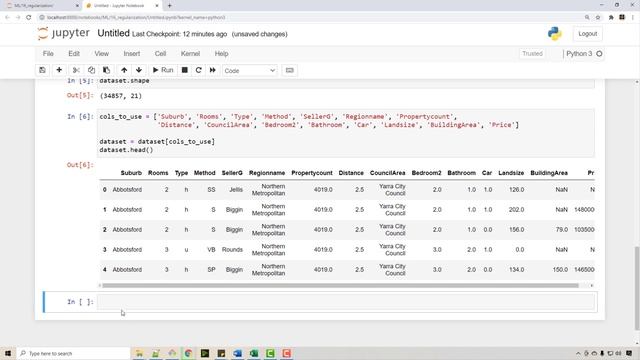This screenshot has height=360, width=640.
Task: Open a new browser tab
Action: [x=169, y=6]
